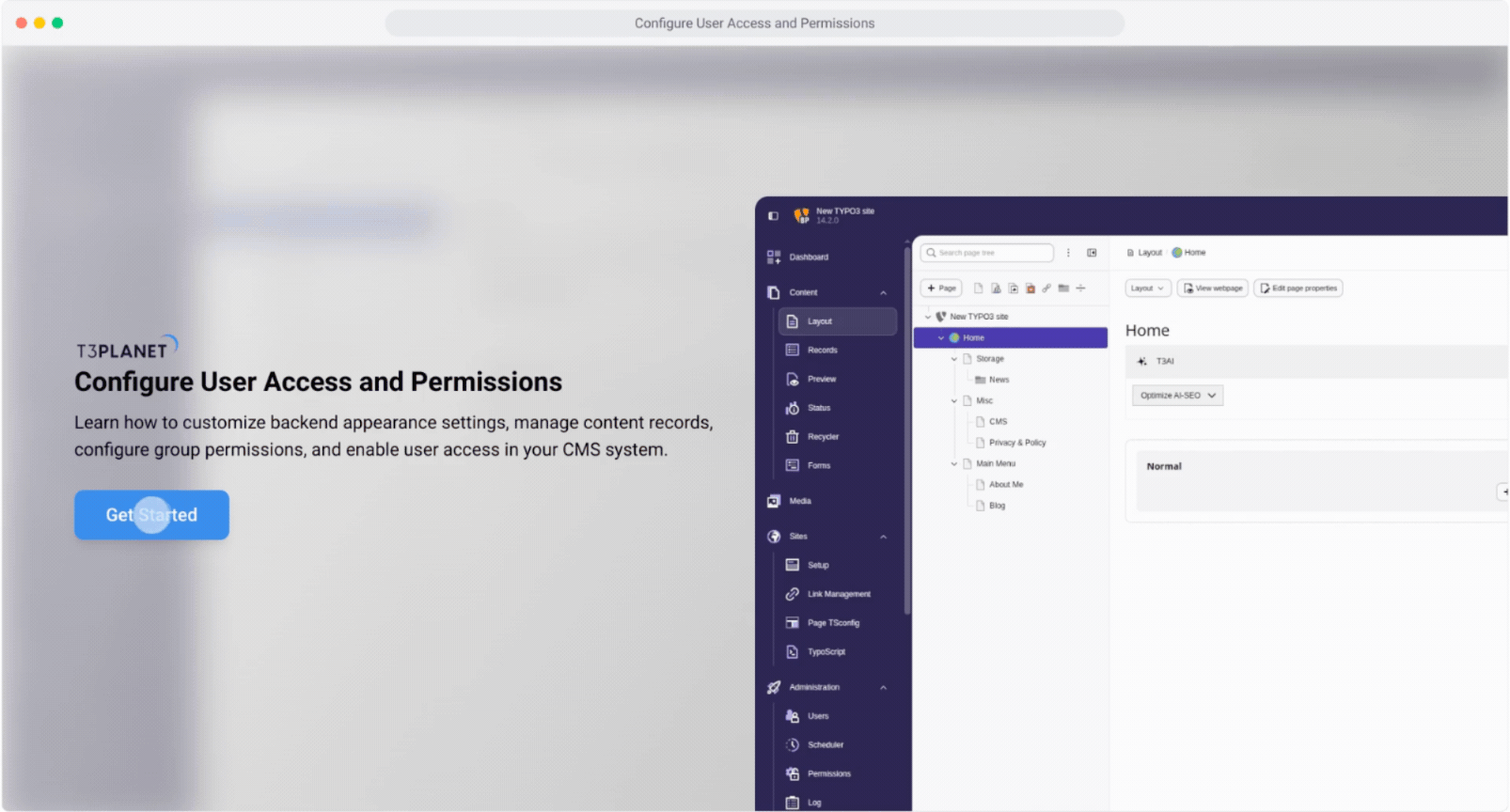
Task: Open the Layout view dropdown
Action: (1148, 289)
